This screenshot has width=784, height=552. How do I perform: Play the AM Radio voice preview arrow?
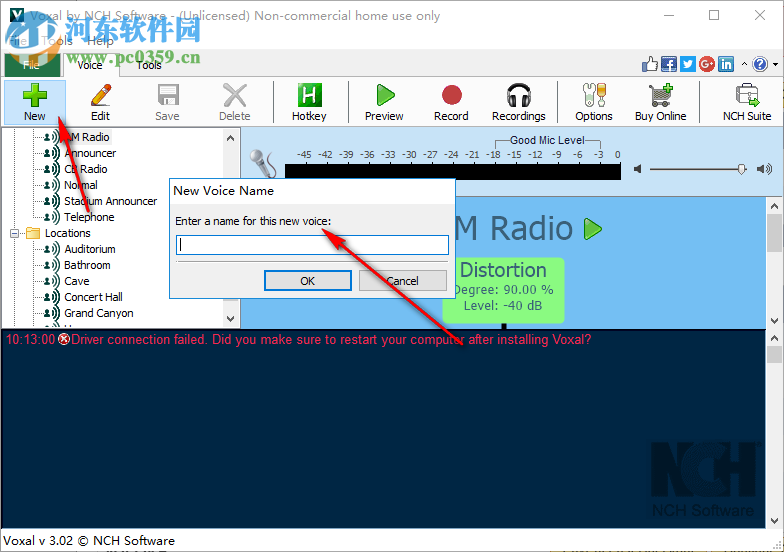[593, 229]
